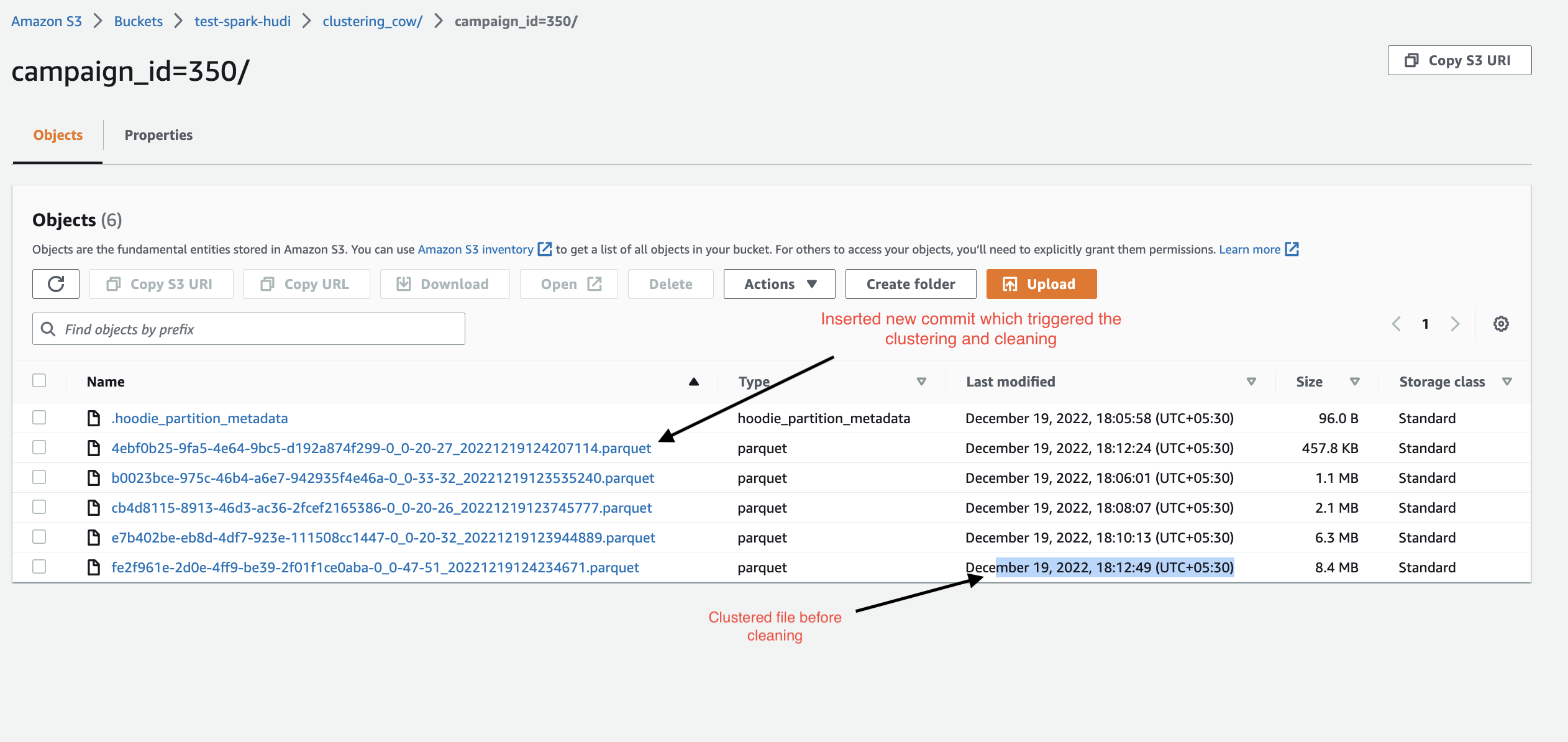The height and width of the screenshot is (742, 1568).
Task: Tick the select-all objects checkbox
Action: [39, 380]
